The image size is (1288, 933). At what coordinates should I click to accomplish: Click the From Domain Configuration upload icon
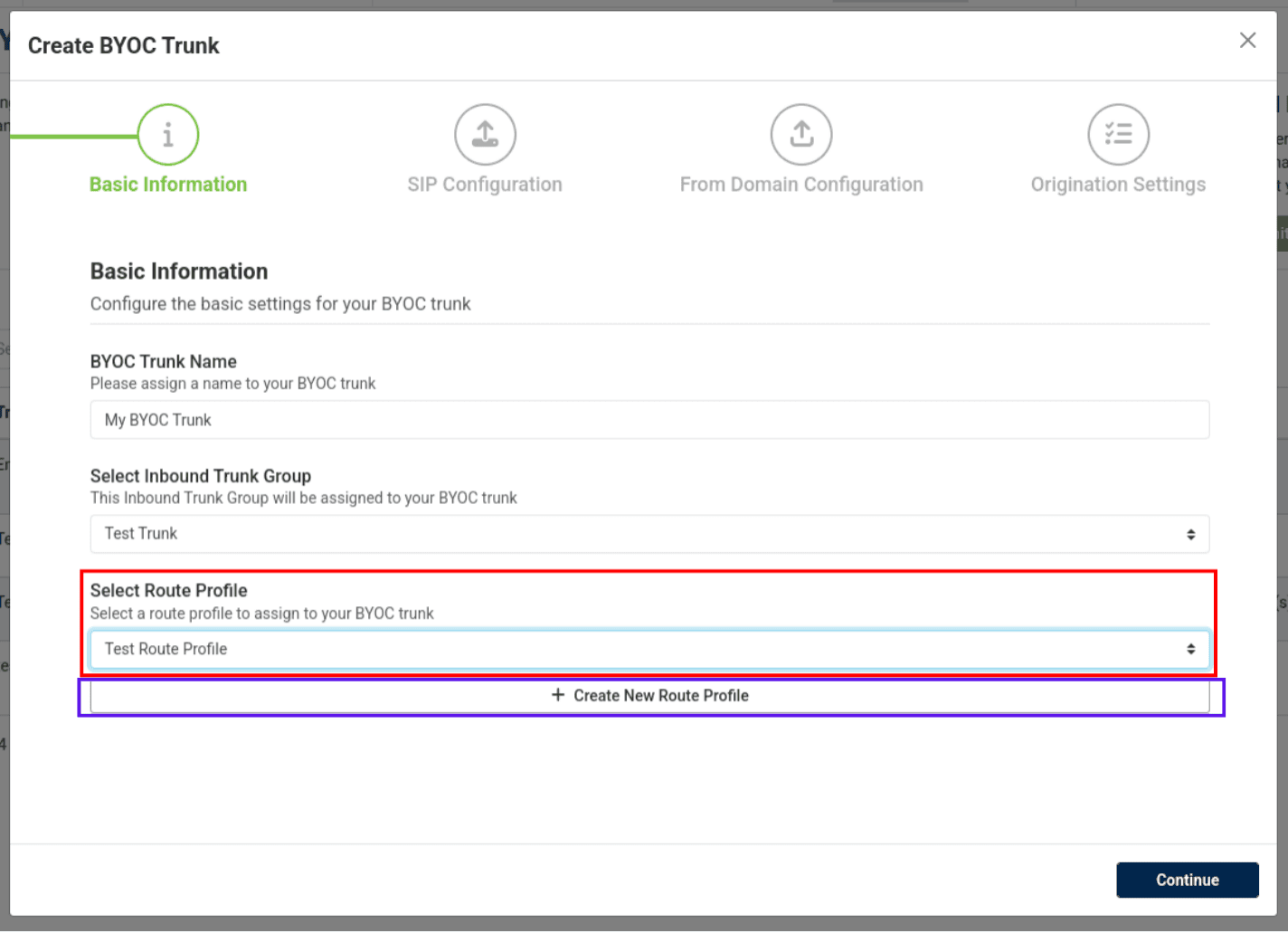[x=801, y=135]
